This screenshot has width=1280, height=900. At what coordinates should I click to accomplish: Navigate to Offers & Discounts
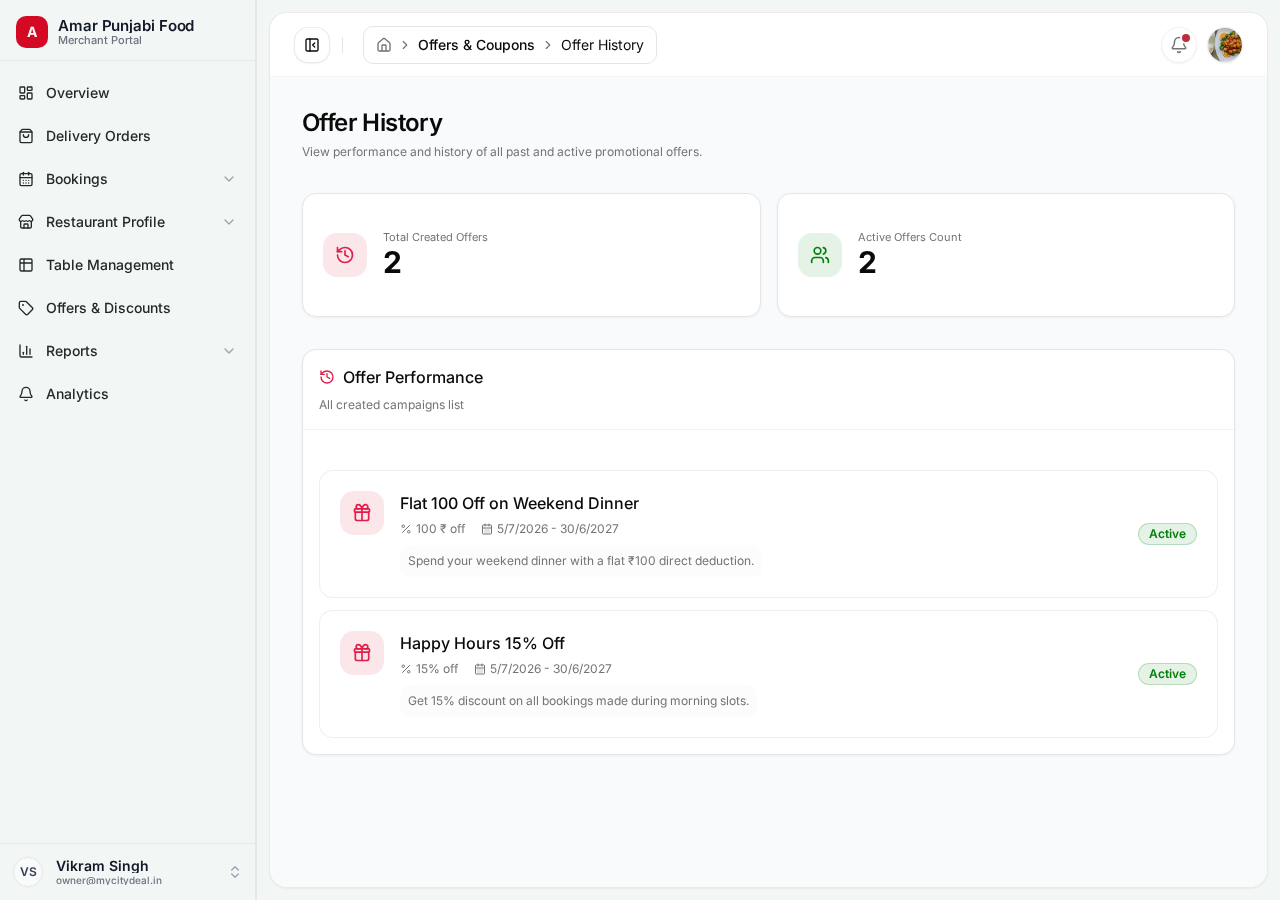pos(128,308)
